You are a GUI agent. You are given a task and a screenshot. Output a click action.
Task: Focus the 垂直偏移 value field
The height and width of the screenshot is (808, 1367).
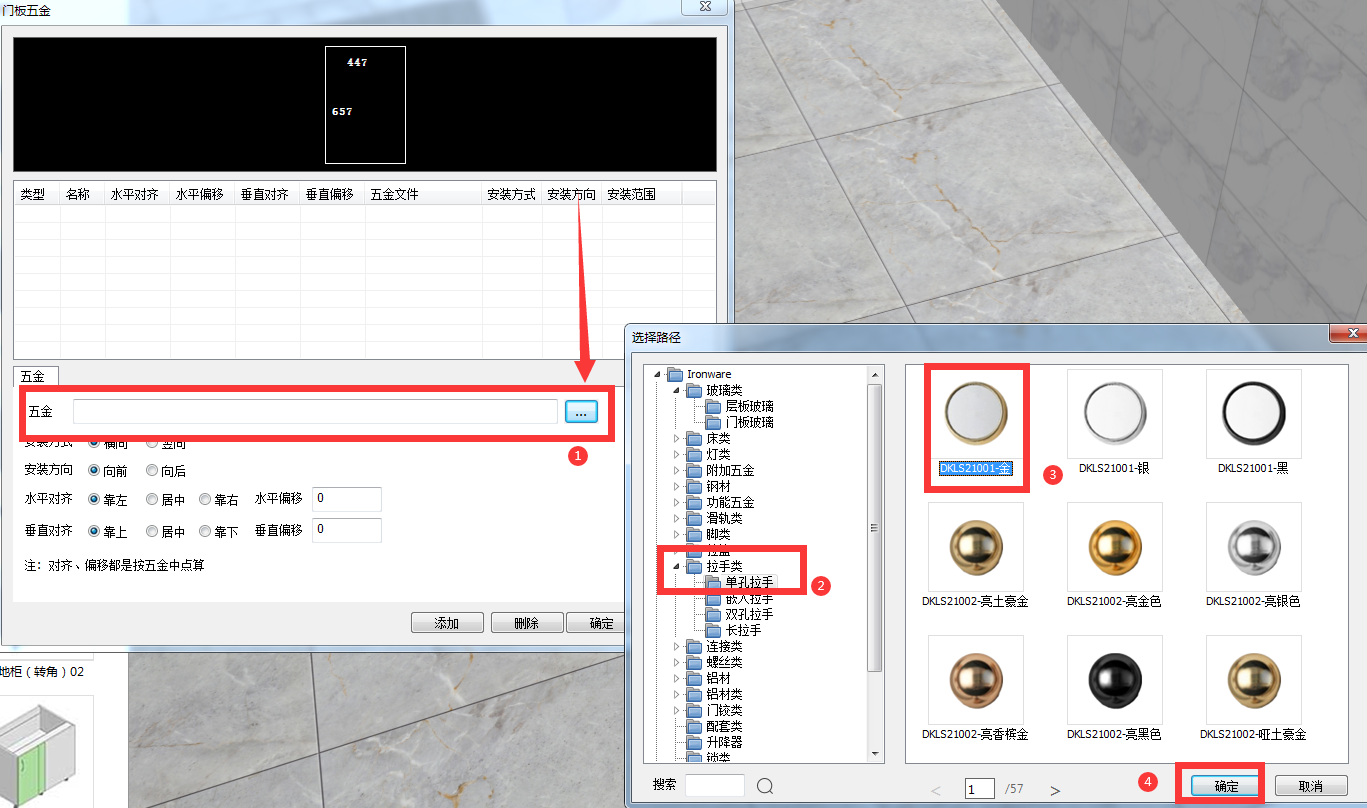[347, 531]
